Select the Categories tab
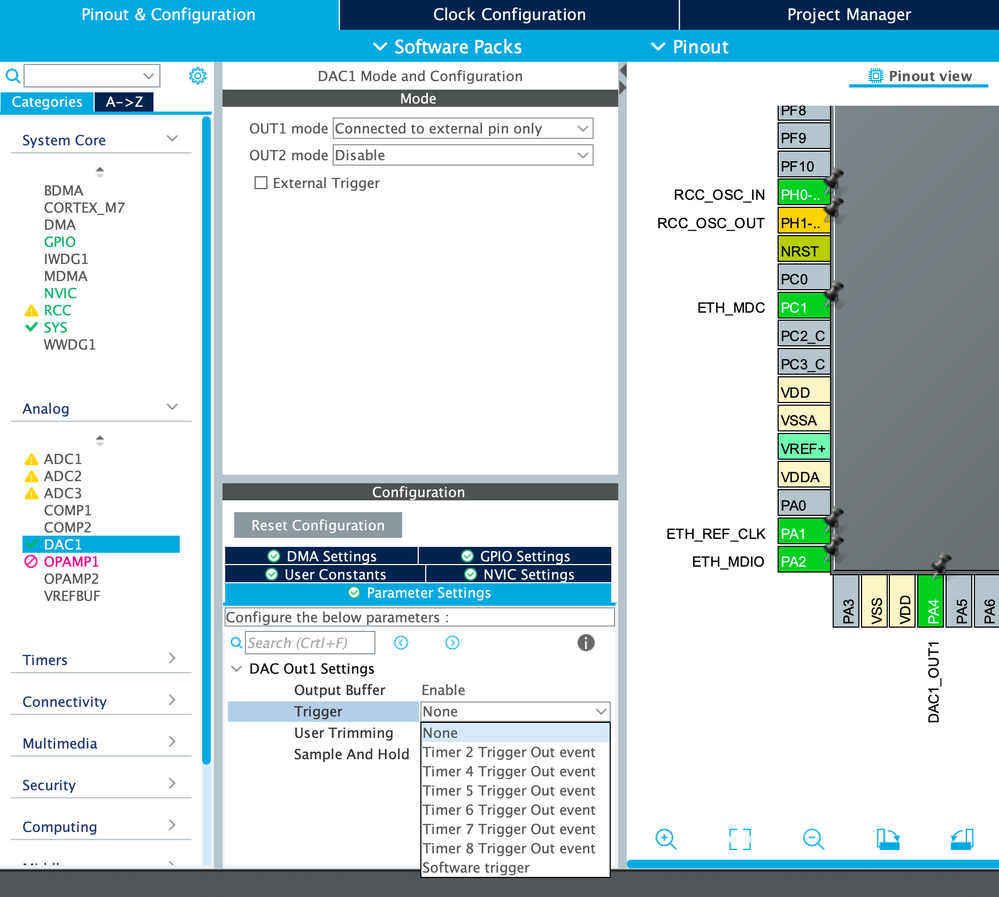Image resolution: width=999 pixels, height=897 pixels. click(x=47, y=102)
